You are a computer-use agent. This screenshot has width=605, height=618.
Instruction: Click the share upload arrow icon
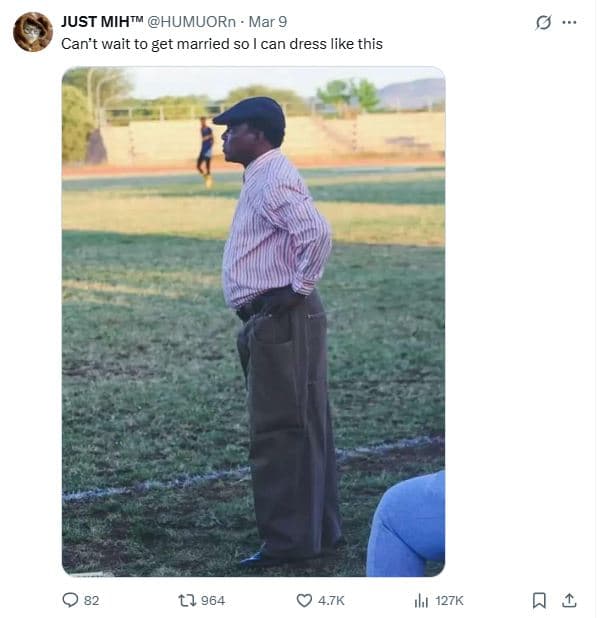[x=569, y=600]
